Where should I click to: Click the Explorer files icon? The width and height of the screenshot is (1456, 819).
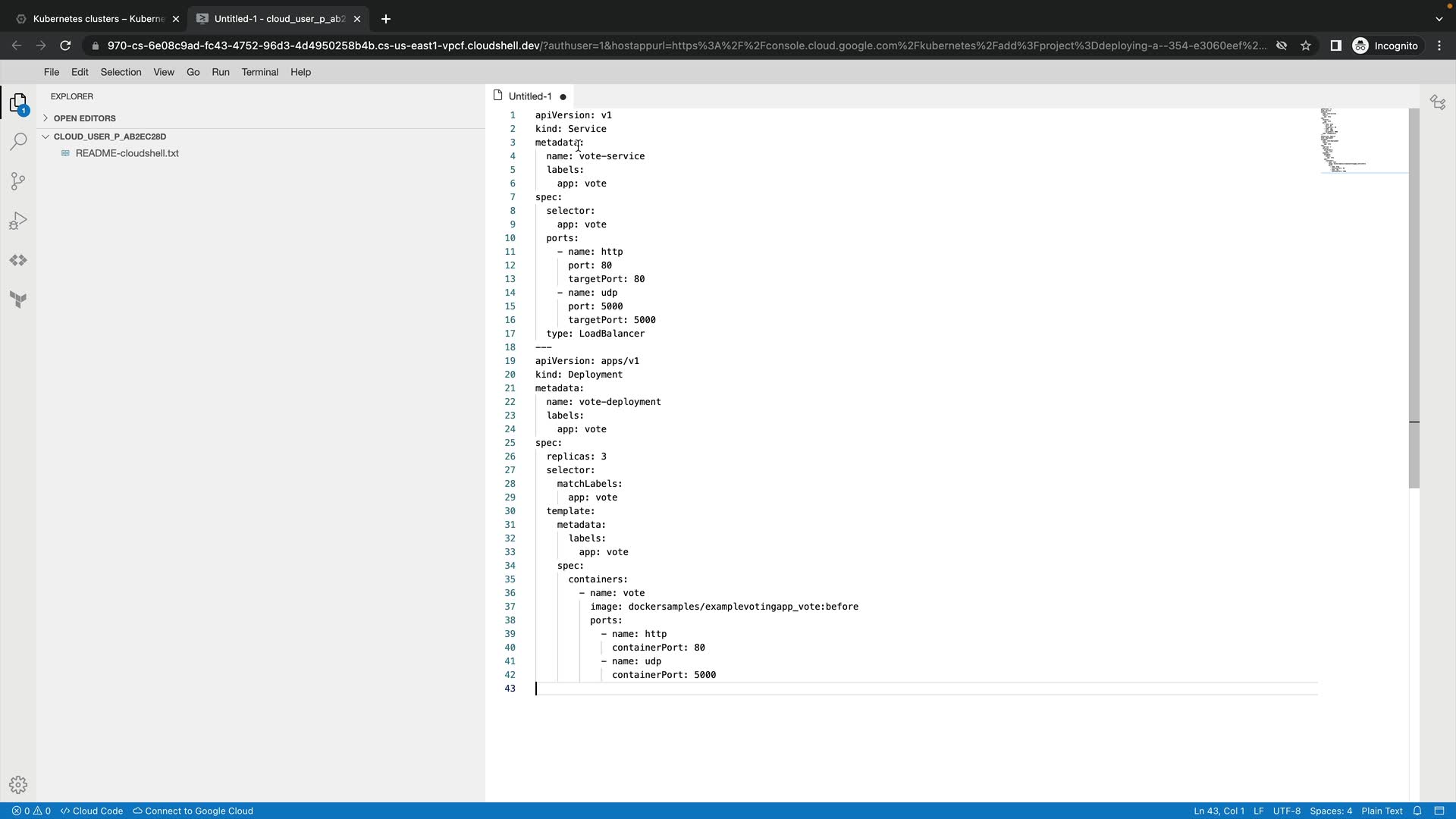point(18,103)
